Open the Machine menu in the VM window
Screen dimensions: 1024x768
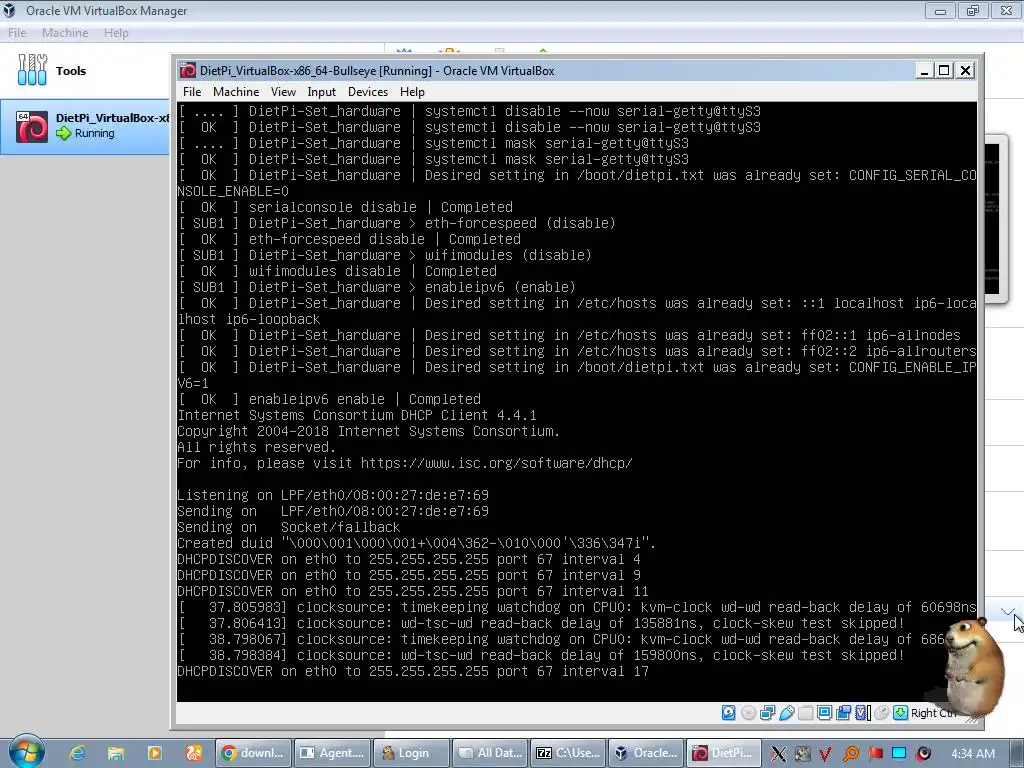[x=236, y=92]
